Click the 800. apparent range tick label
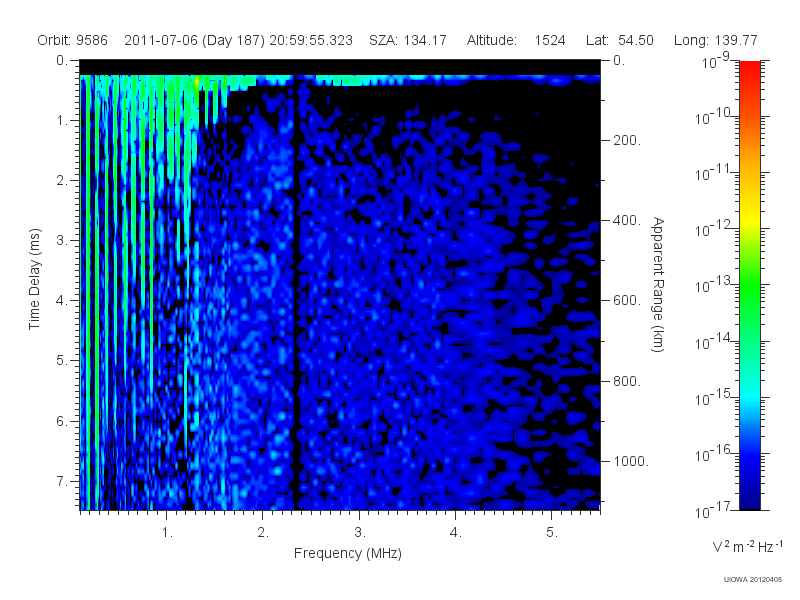 (x=627, y=381)
